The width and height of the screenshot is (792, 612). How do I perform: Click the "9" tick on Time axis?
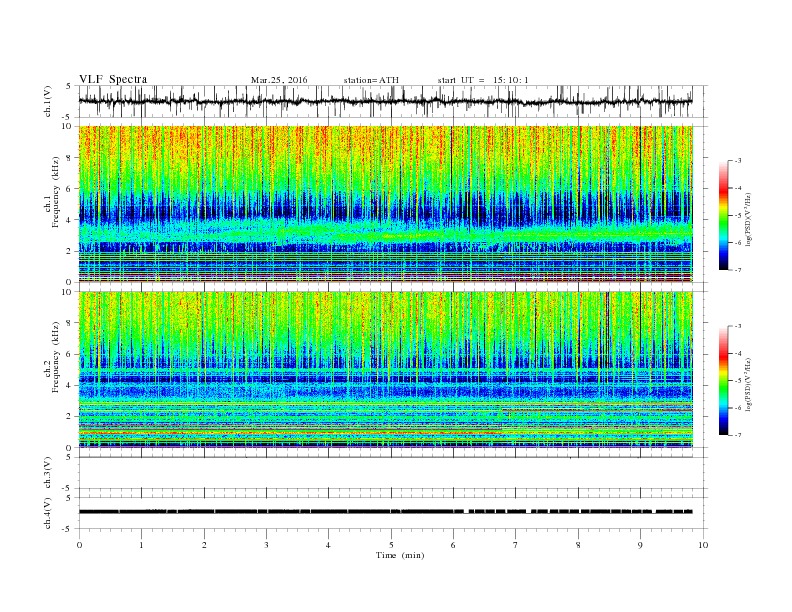(x=640, y=545)
